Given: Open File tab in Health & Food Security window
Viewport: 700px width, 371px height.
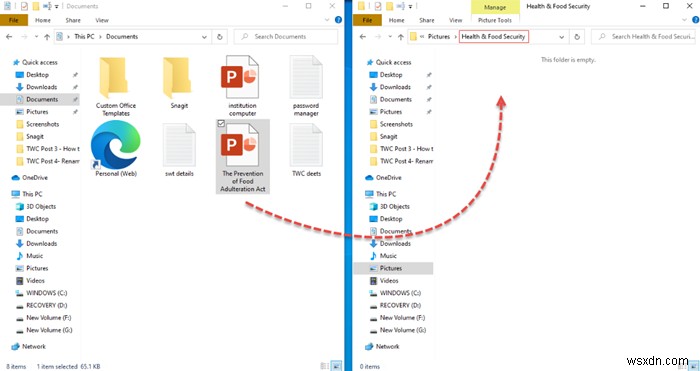Looking at the screenshot, I should point(367,20).
